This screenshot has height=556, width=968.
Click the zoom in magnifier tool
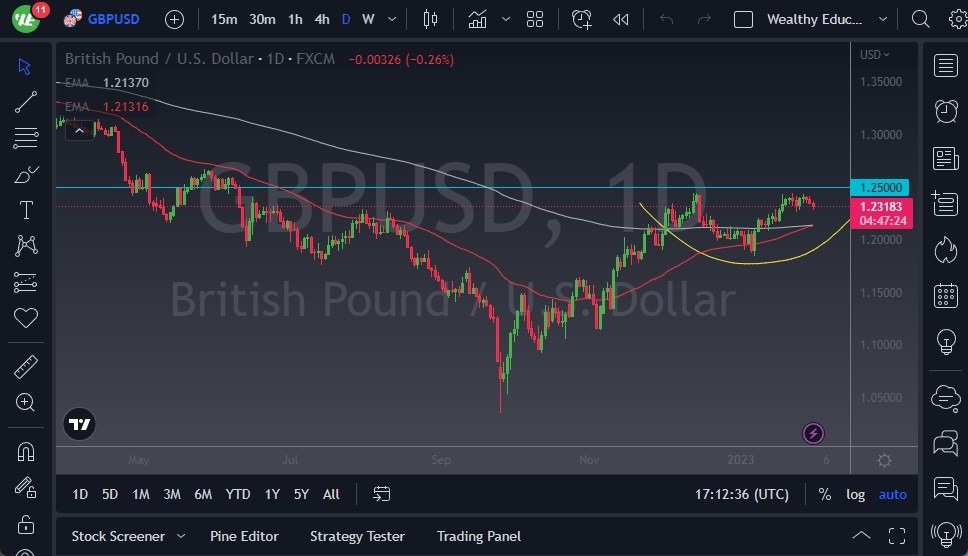pos(26,402)
